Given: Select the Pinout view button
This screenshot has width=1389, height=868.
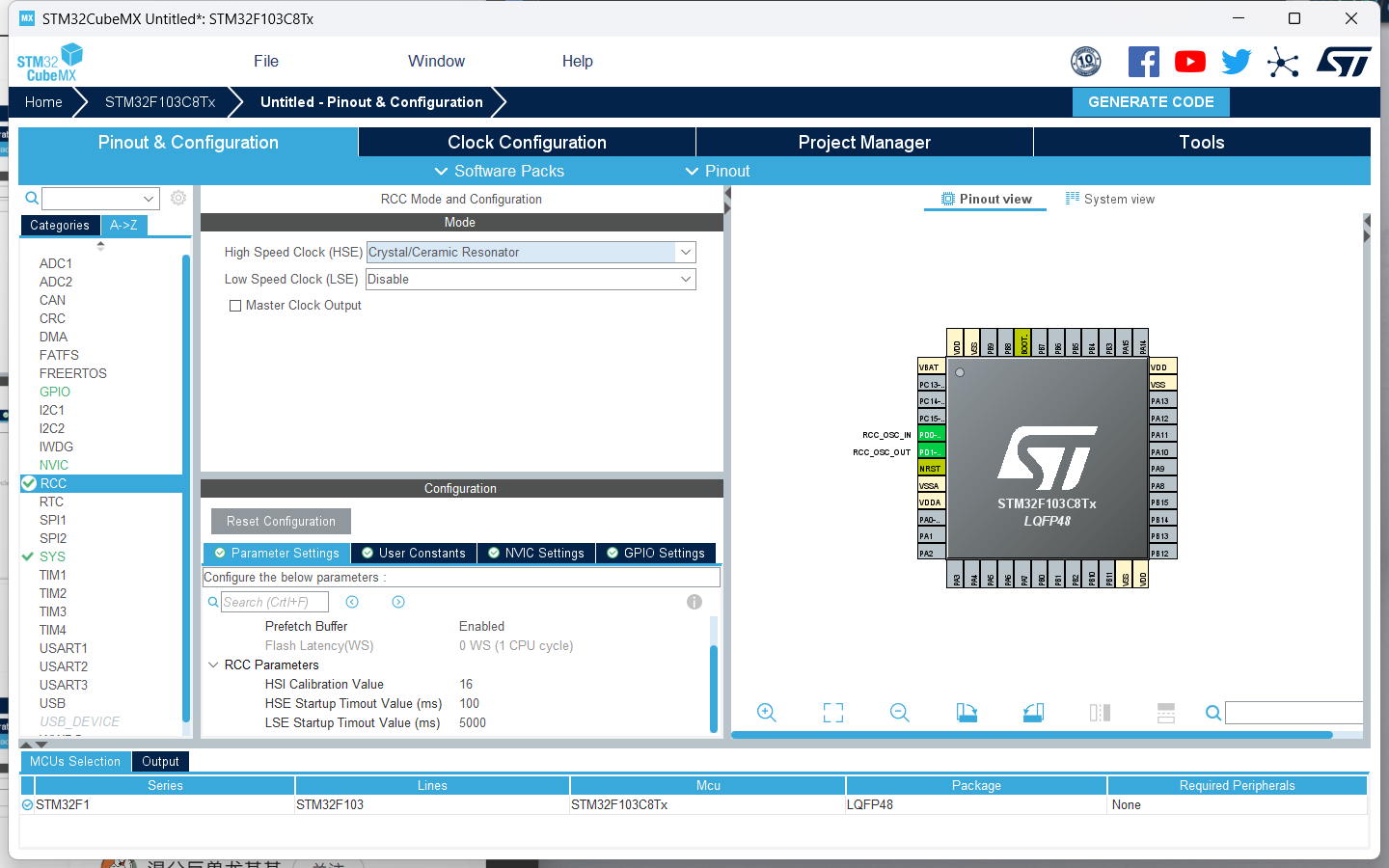Looking at the screenshot, I should (986, 199).
